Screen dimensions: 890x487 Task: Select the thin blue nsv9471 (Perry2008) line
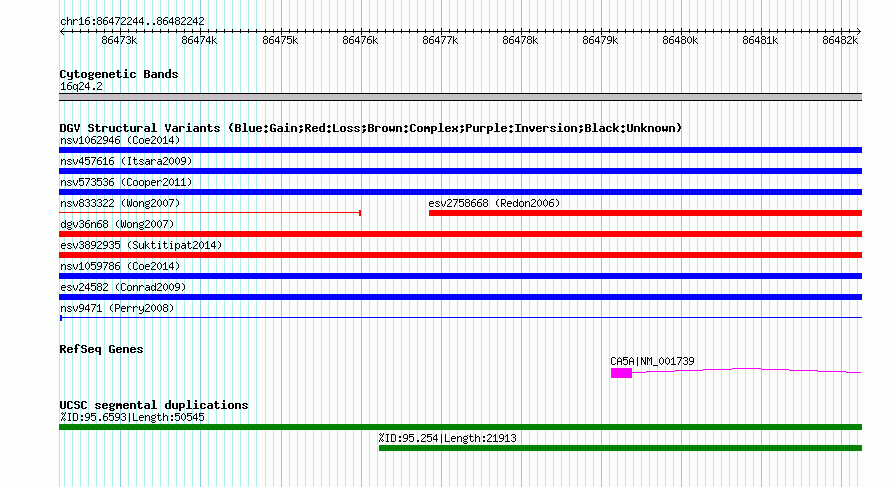(460, 318)
